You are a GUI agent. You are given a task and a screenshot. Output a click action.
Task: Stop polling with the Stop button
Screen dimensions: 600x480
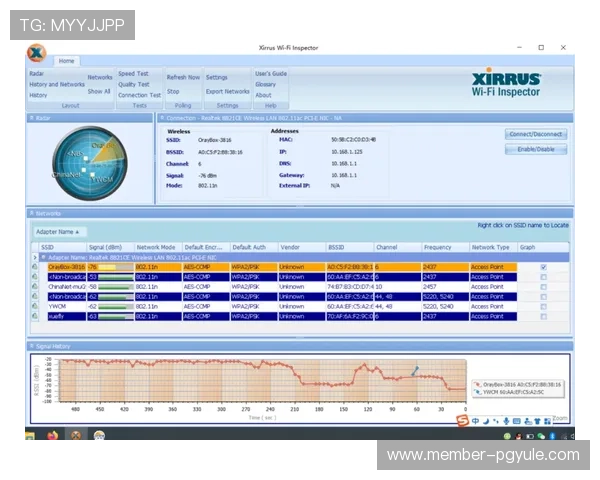pyautogui.click(x=173, y=91)
